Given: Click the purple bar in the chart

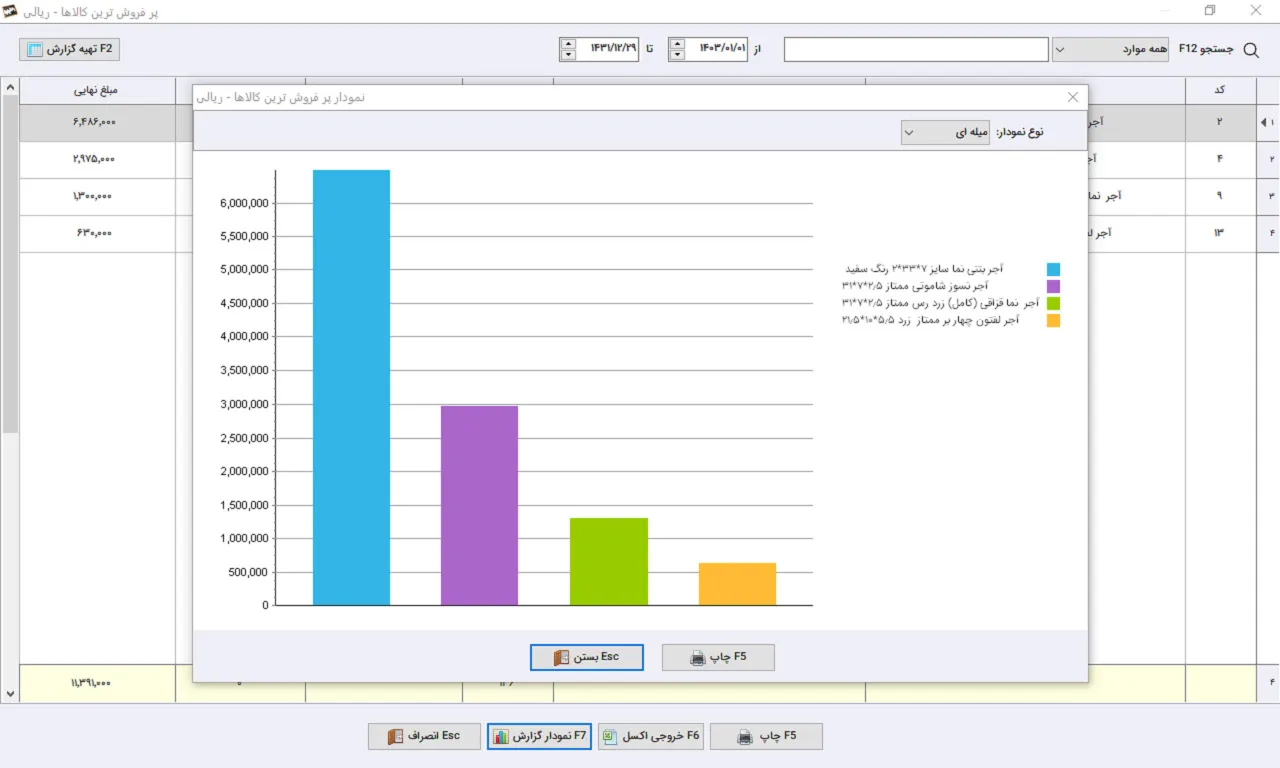Looking at the screenshot, I should click(x=479, y=505).
